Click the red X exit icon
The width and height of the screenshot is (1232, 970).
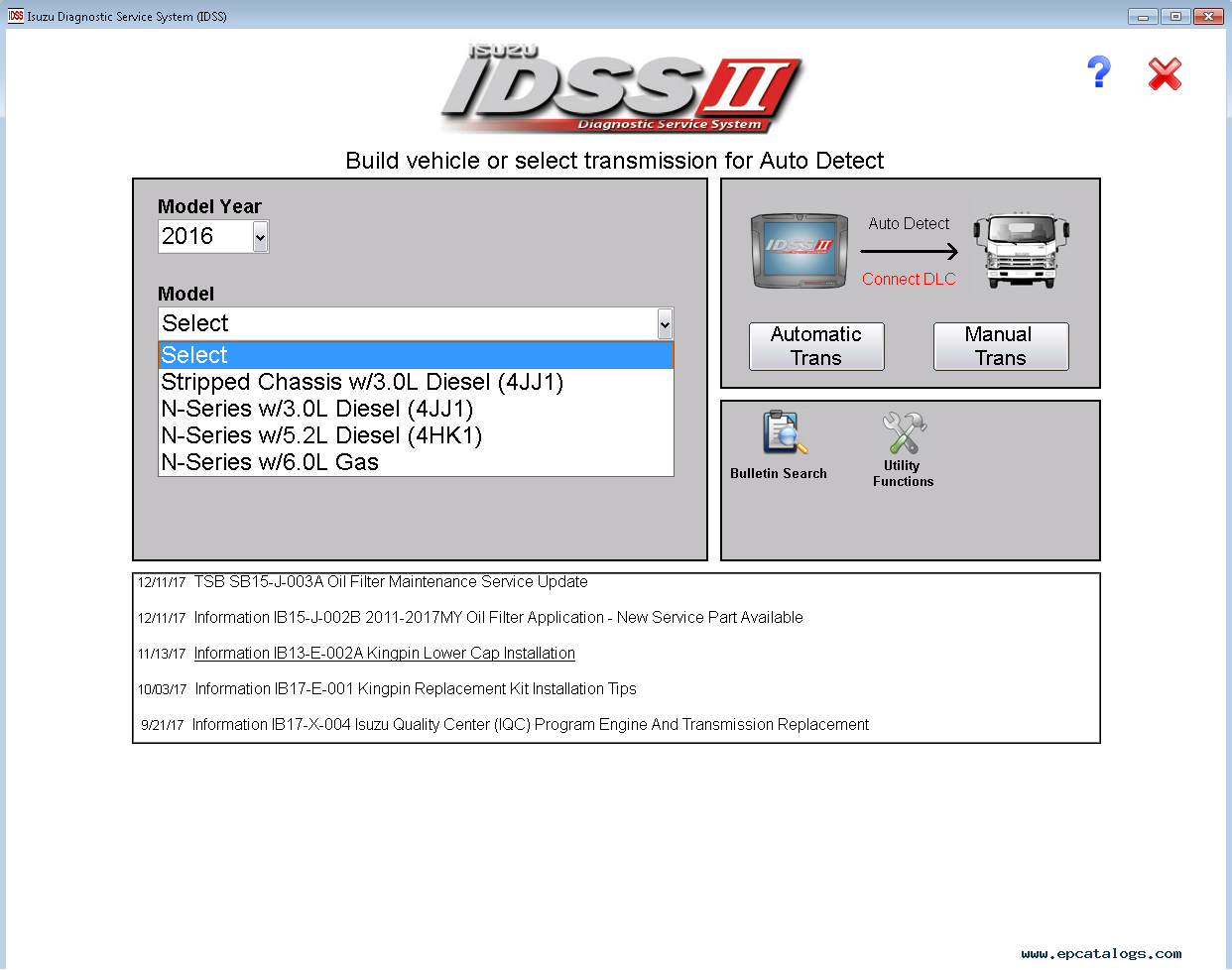[x=1165, y=73]
